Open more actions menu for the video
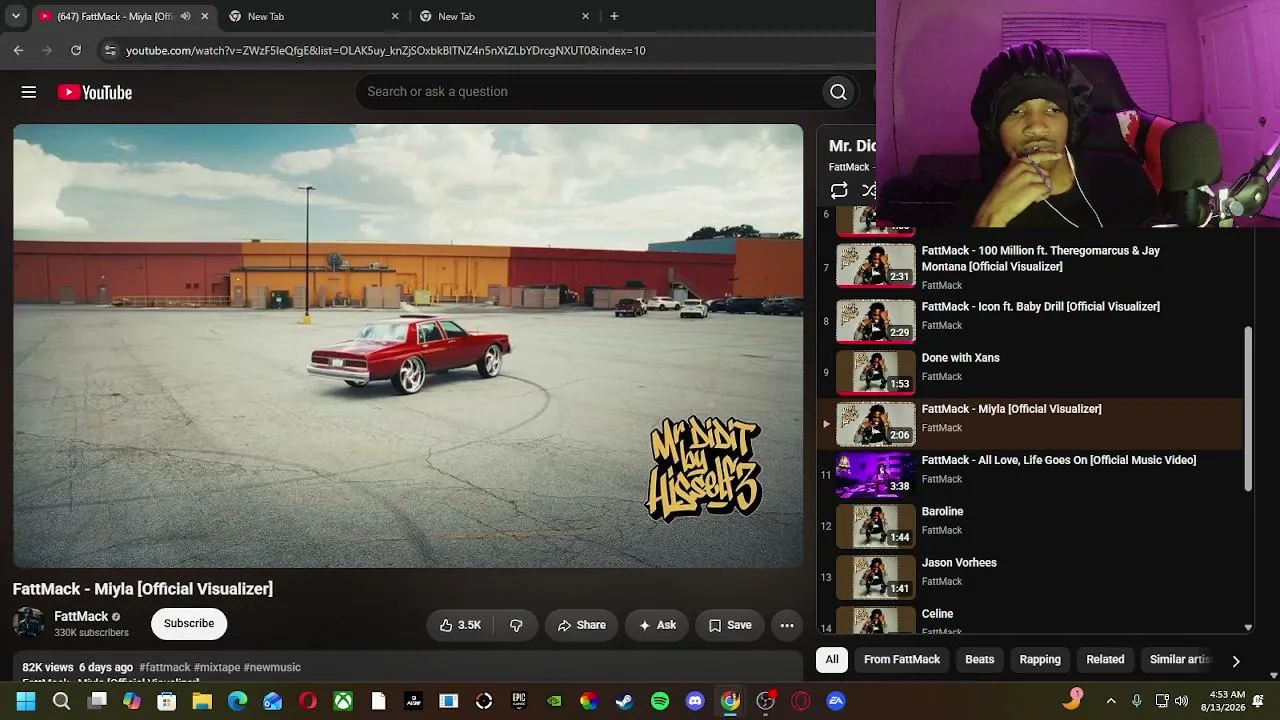 [x=787, y=625]
